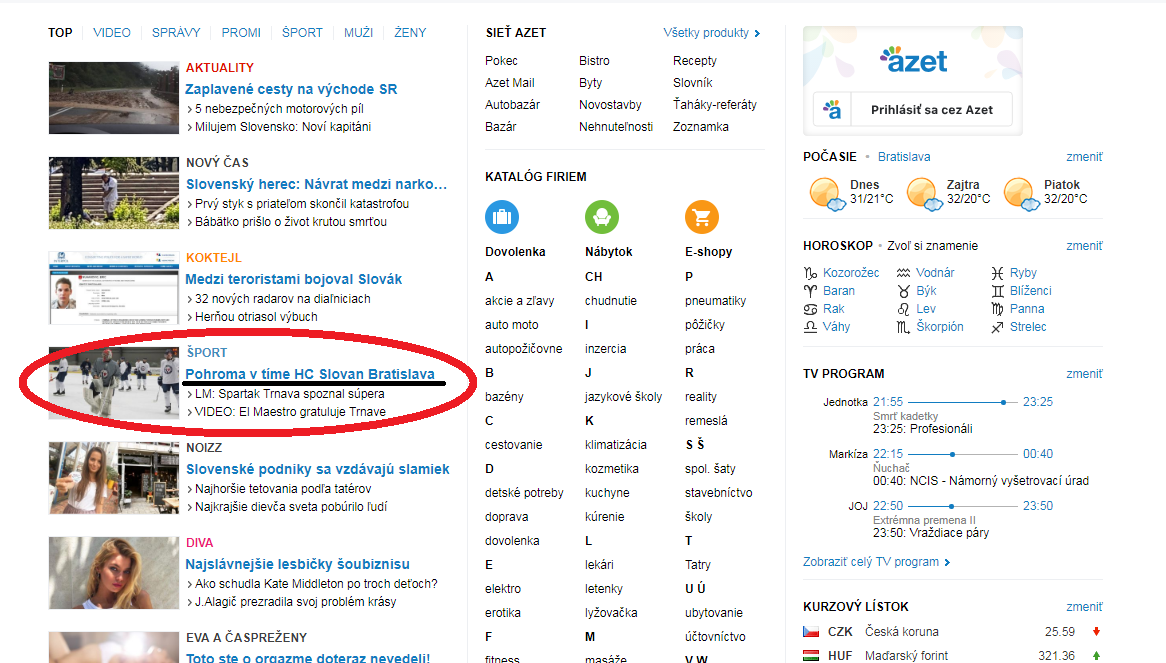
Task: Open headline Pohroma v tíme HC Slovan Bratislava
Action: coord(310,374)
